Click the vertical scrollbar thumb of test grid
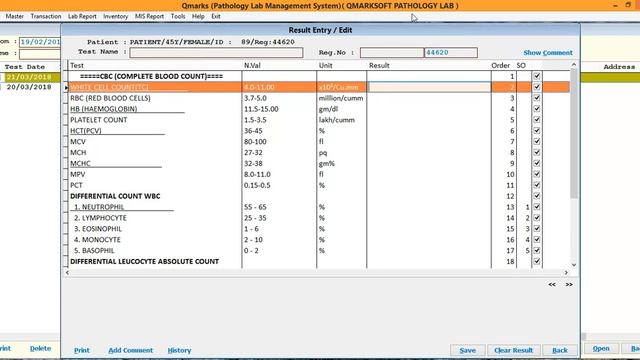 click(x=573, y=133)
